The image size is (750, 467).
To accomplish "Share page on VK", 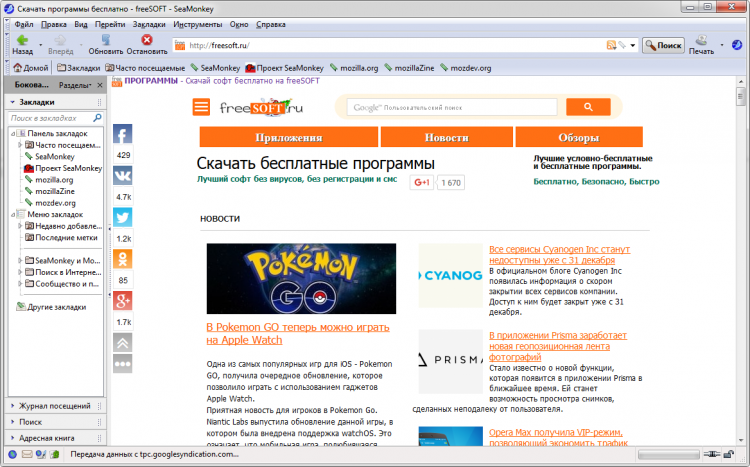I will [122, 176].
